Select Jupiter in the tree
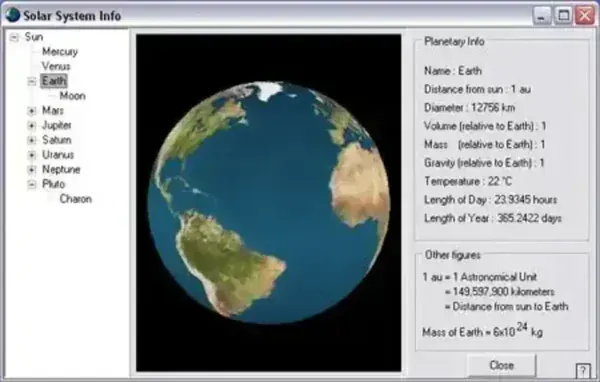 [x=57, y=125]
